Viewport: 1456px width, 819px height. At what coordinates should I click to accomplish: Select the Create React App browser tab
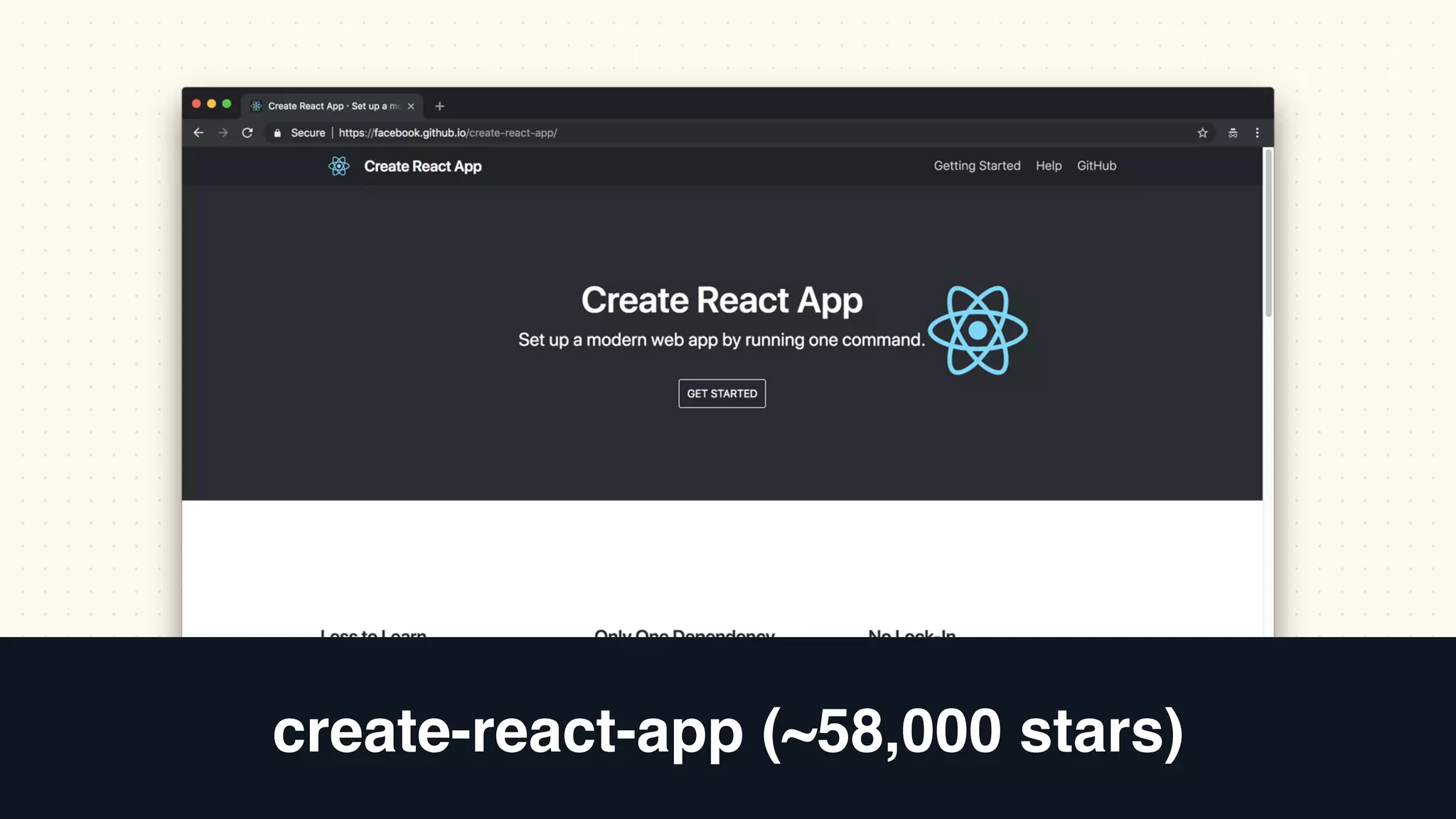pyautogui.click(x=332, y=106)
